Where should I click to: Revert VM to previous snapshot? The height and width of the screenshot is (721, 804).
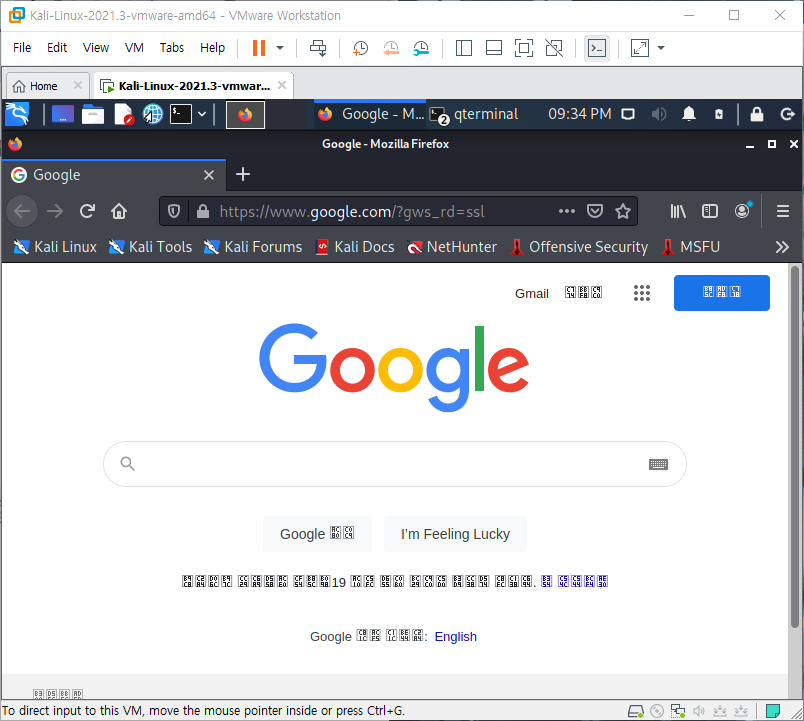click(391, 48)
